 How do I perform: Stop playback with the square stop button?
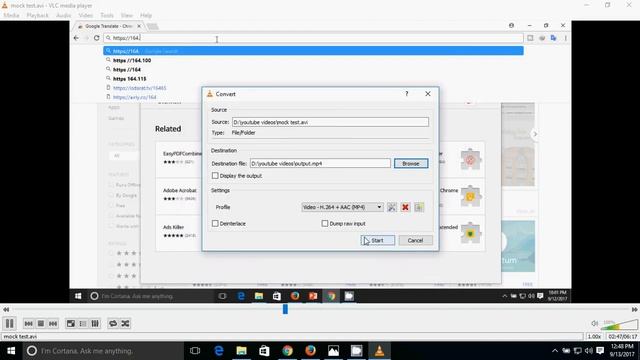click(41, 323)
